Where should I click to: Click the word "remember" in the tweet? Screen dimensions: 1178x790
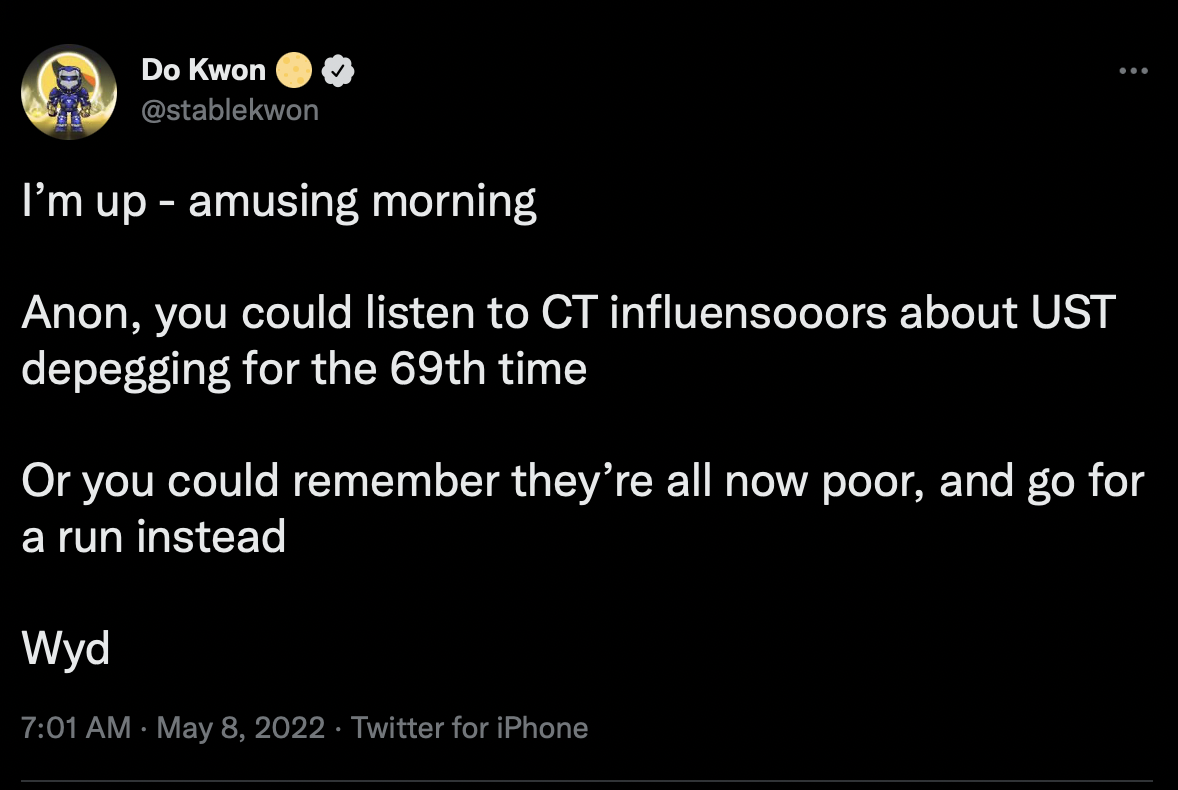[x=395, y=481]
